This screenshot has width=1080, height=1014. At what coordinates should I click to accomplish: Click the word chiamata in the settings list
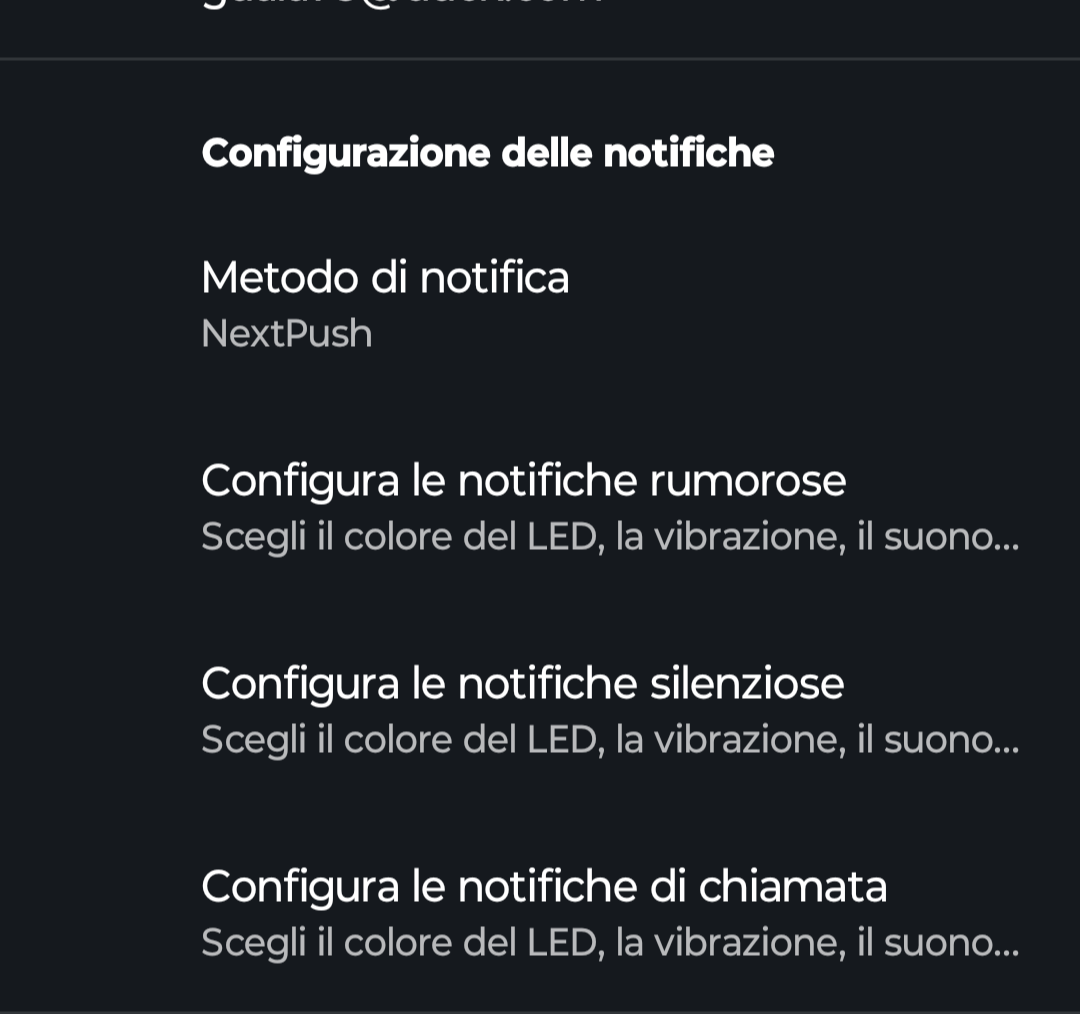tap(793, 886)
